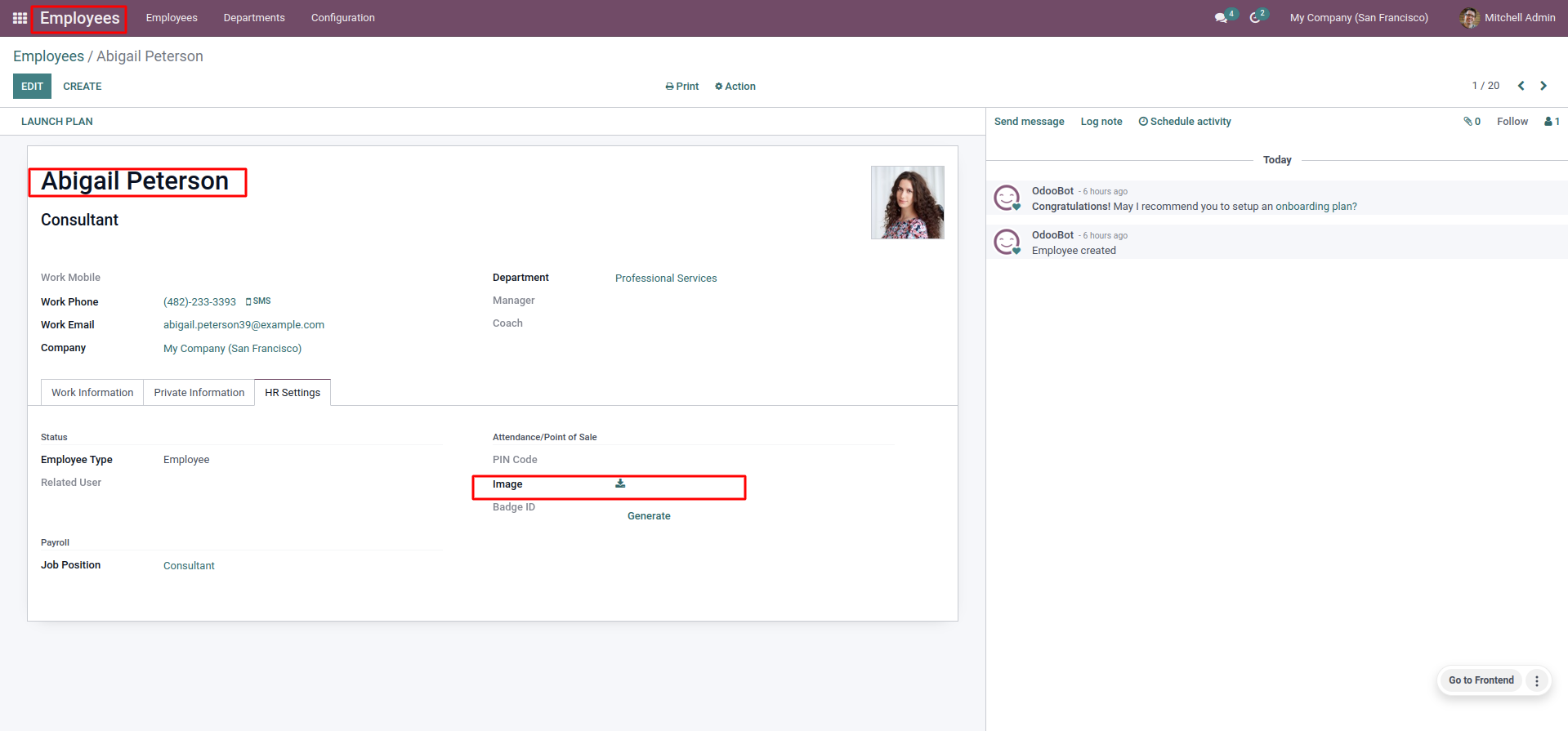
Task: Go back to Employees breadcrumb
Action: [48, 56]
